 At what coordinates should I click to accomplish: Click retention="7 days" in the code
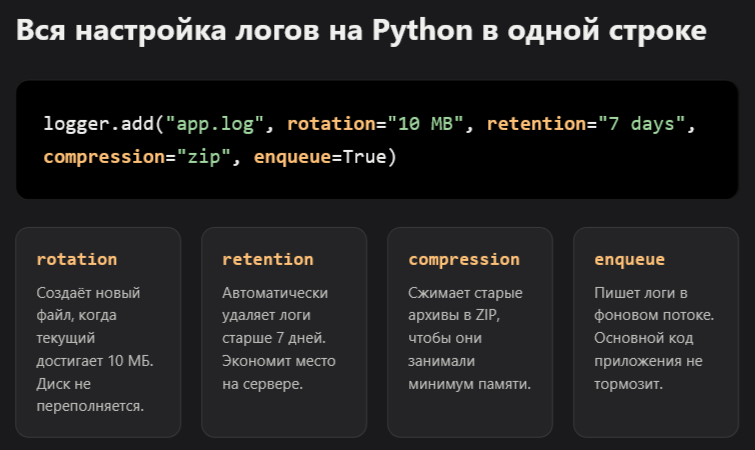click(586, 124)
